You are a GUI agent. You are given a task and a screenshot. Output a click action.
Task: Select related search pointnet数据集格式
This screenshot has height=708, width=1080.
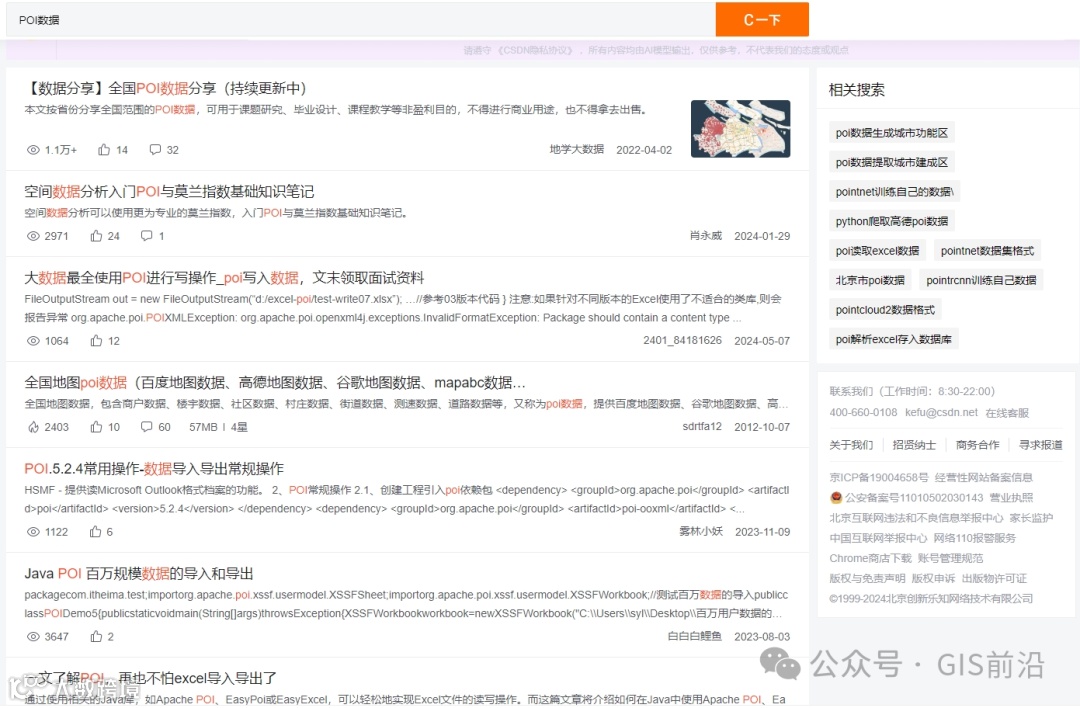pos(987,251)
